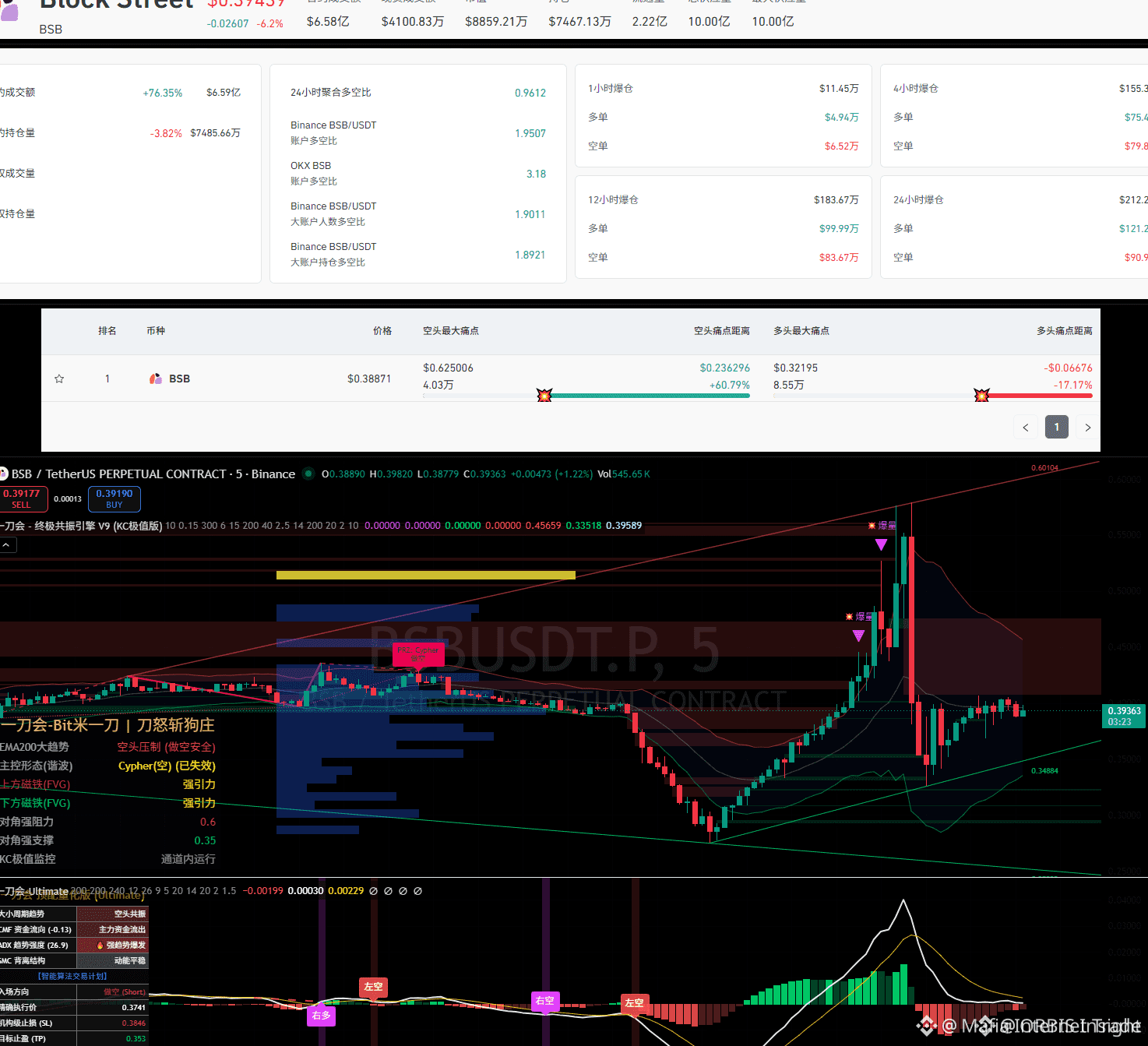
Task: Star the BSB row as favorite
Action: pos(59,379)
